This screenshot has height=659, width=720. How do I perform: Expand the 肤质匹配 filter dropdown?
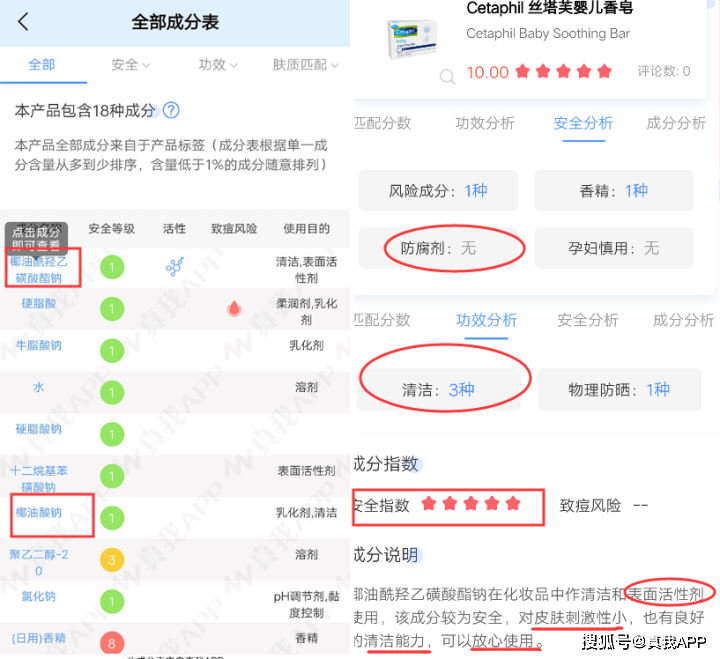click(x=305, y=65)
